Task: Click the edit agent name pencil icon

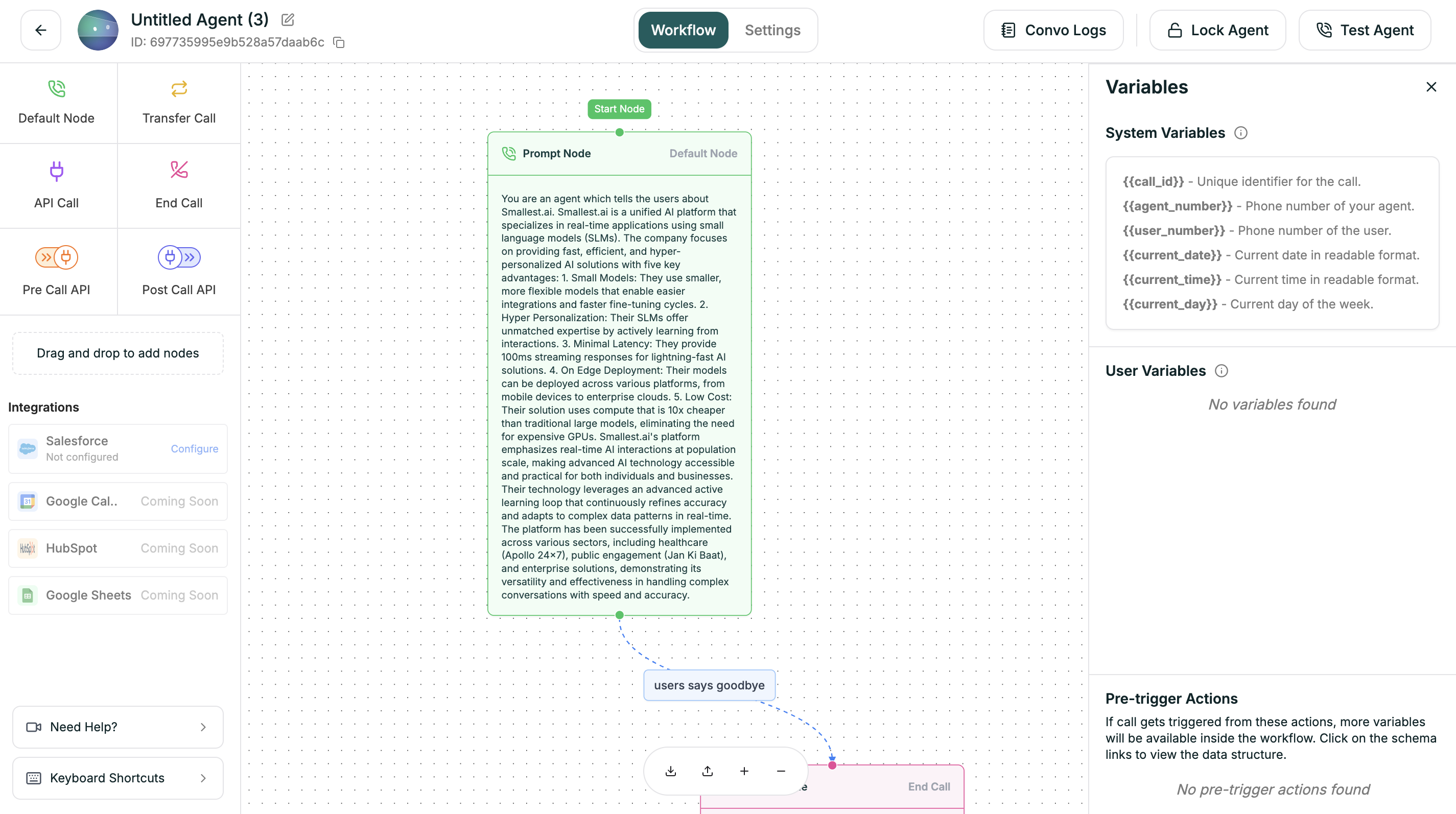Action: pos(288,20)
